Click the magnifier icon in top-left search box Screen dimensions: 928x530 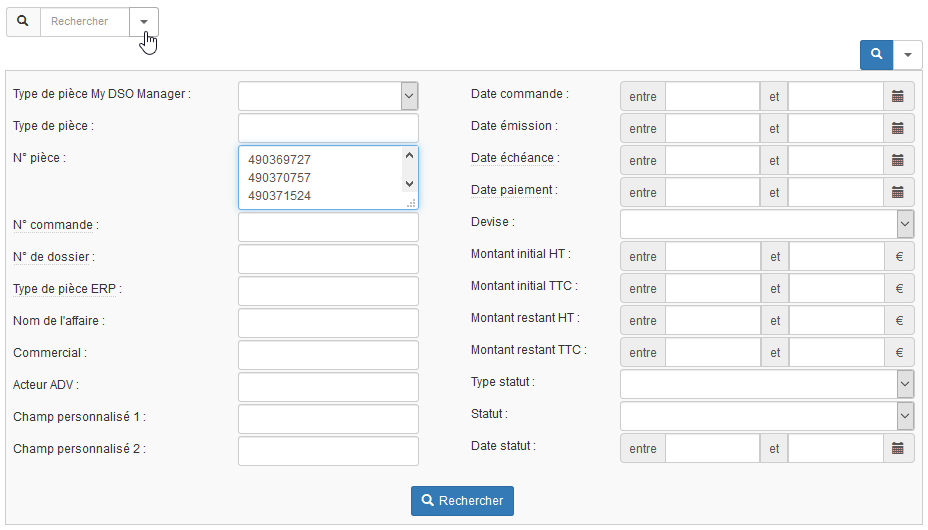(x=23, y=21)
